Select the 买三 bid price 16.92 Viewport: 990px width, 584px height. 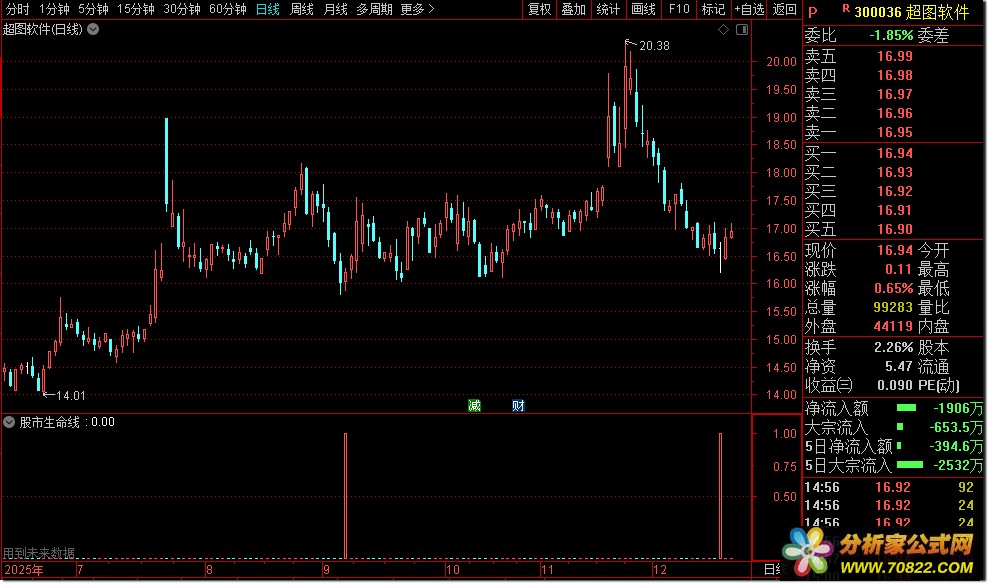895,191
